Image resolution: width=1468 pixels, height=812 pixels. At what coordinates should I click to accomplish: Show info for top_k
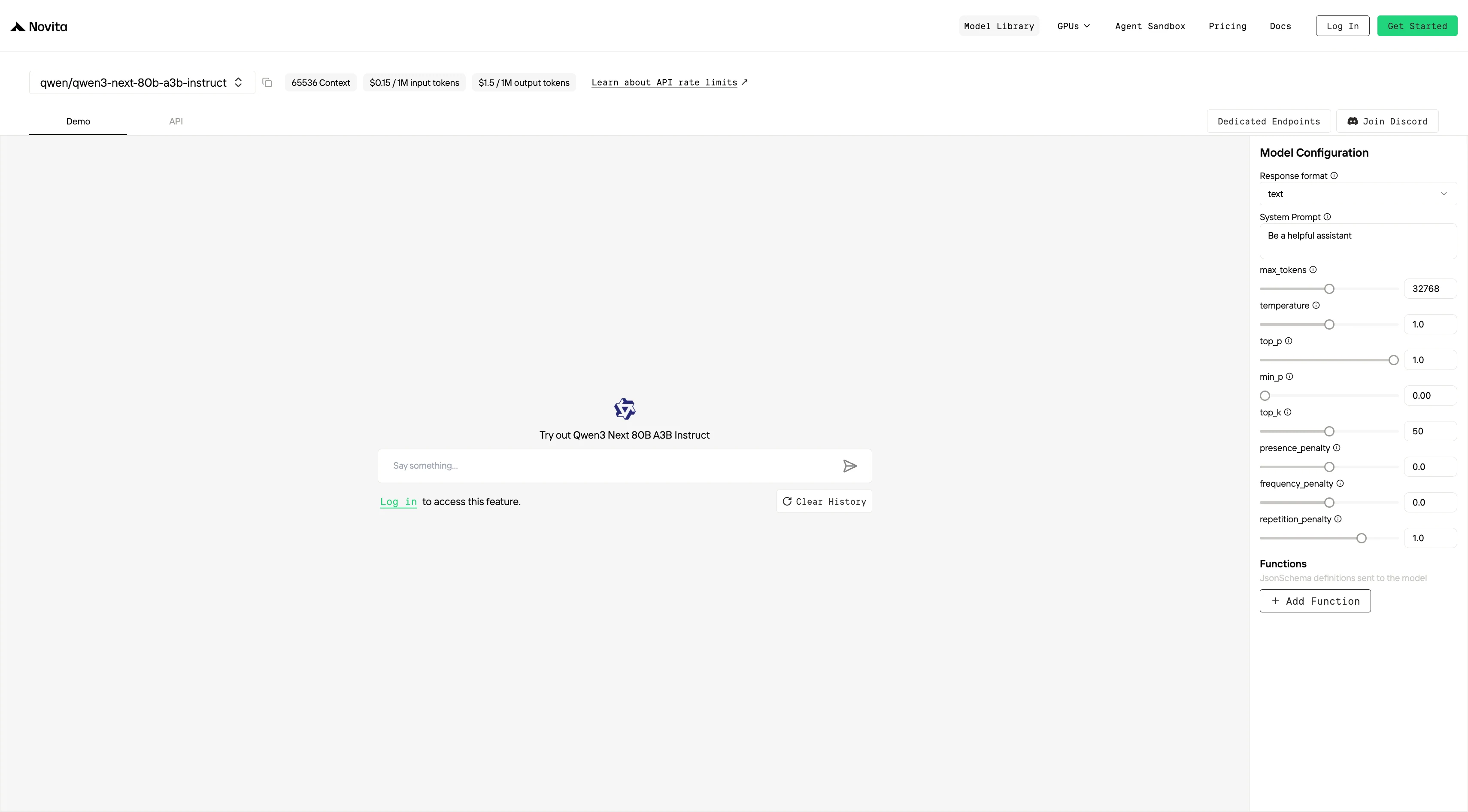pos(1288,412)
